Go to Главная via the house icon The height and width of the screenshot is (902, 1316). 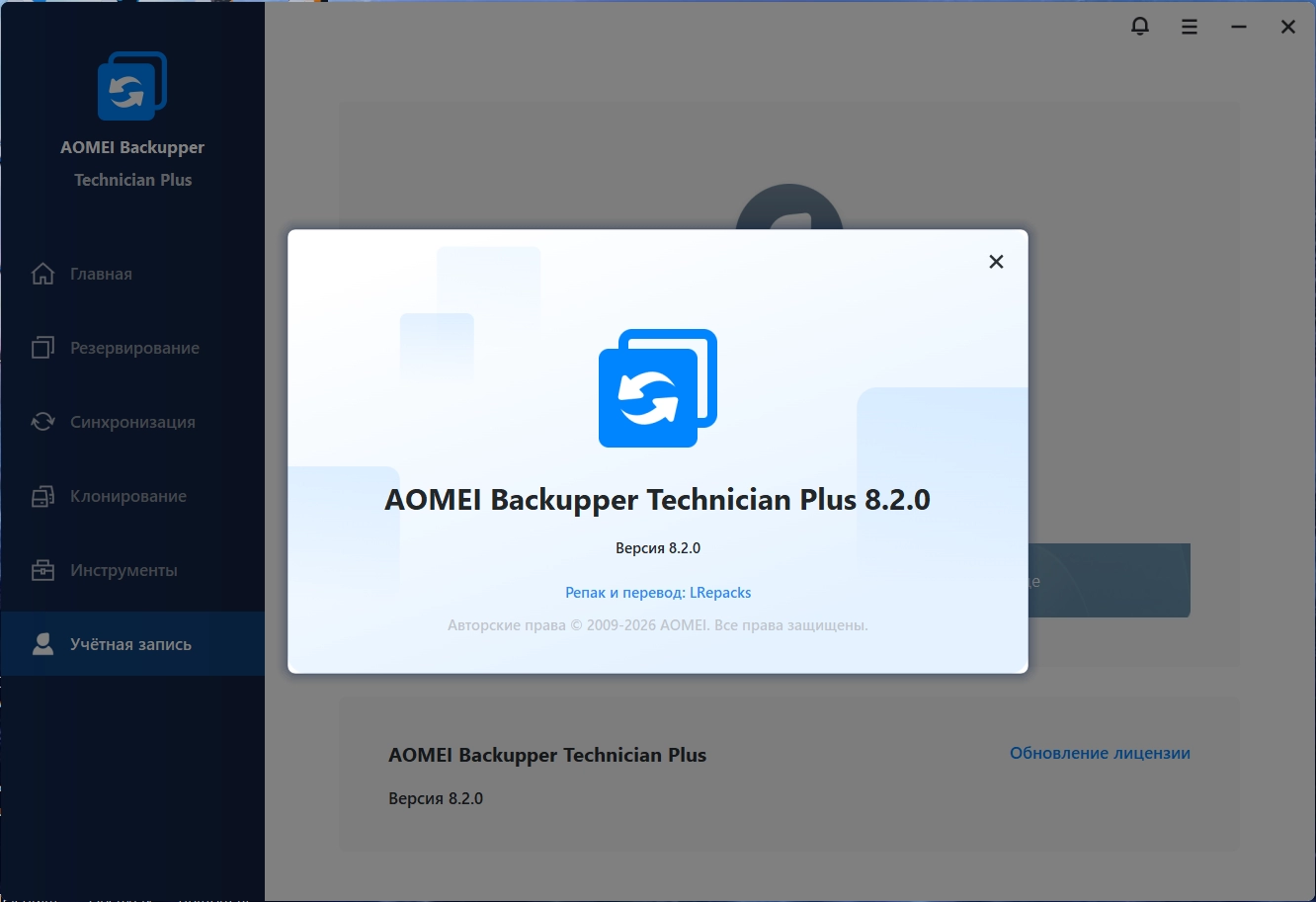pos(42,274)
